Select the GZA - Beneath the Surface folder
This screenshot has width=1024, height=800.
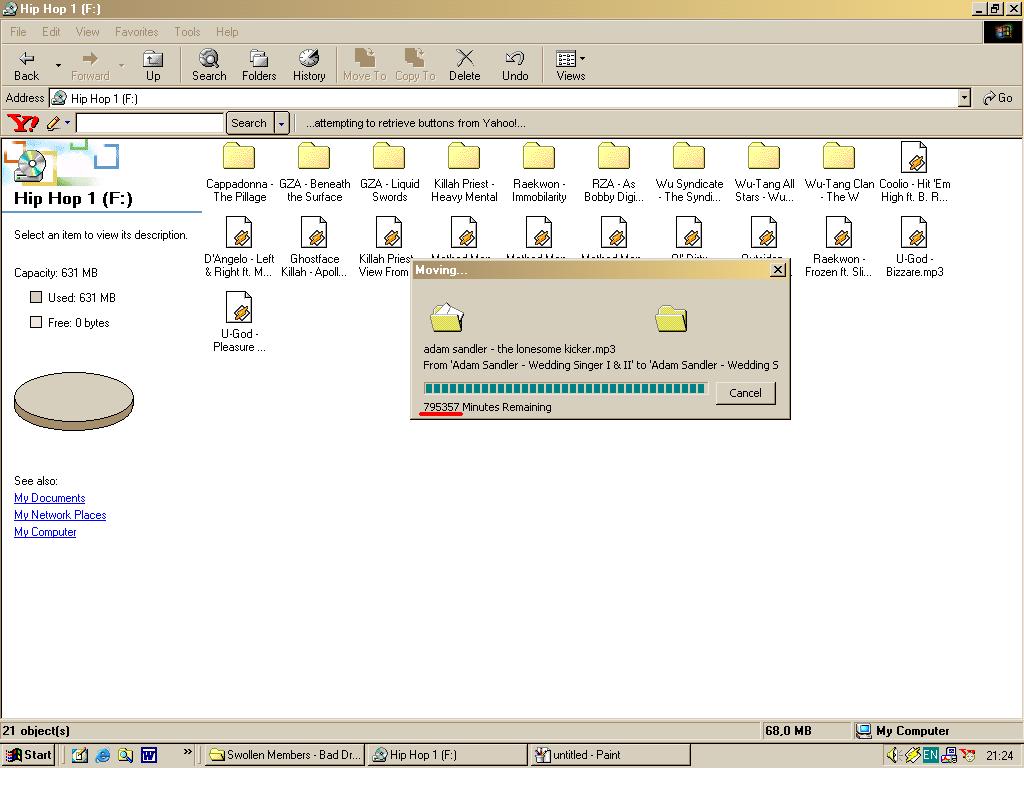[314, 172]
